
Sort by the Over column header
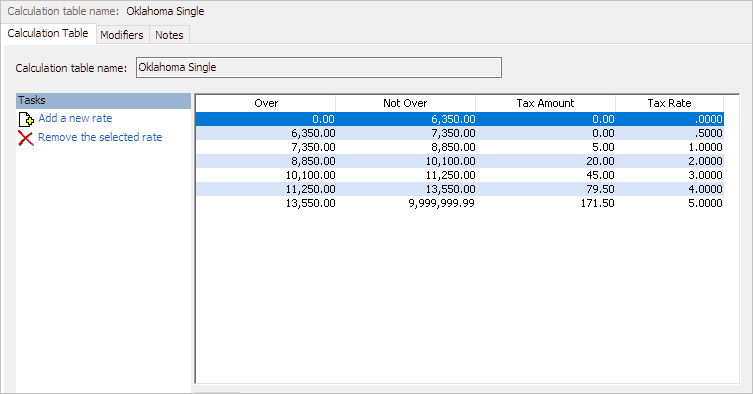pos(266,103)
